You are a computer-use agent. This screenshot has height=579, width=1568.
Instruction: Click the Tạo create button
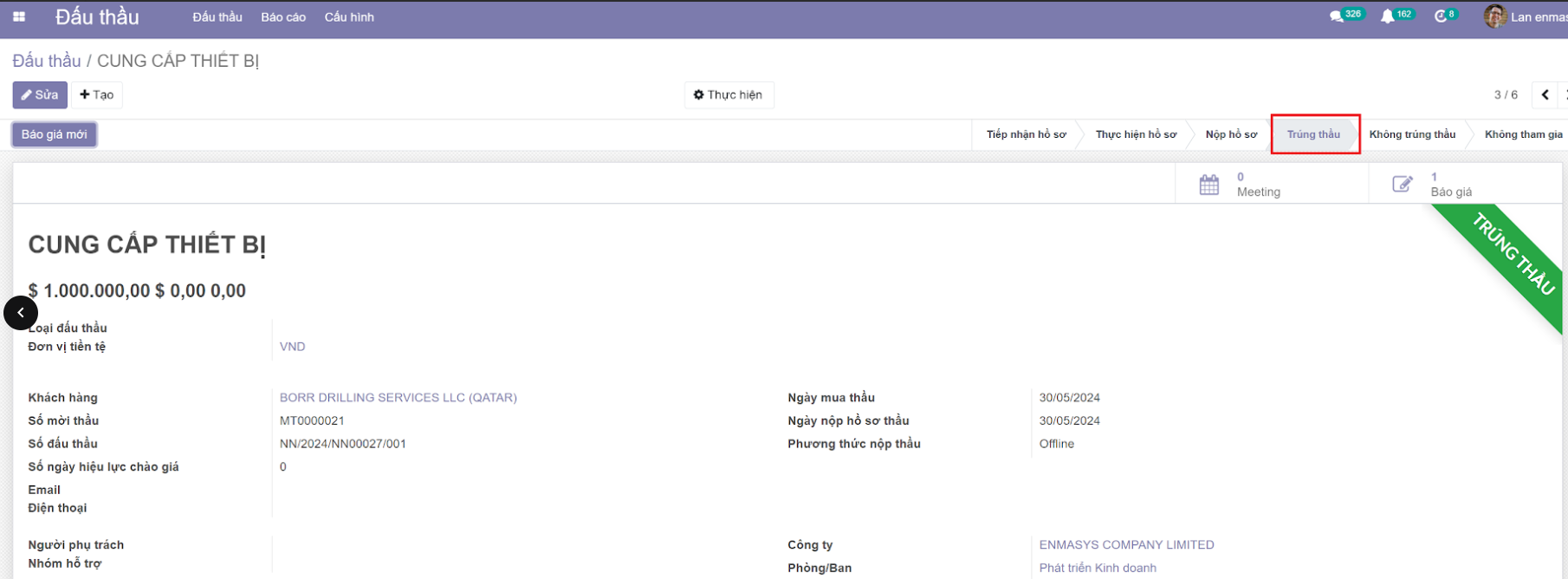[97, 94]
